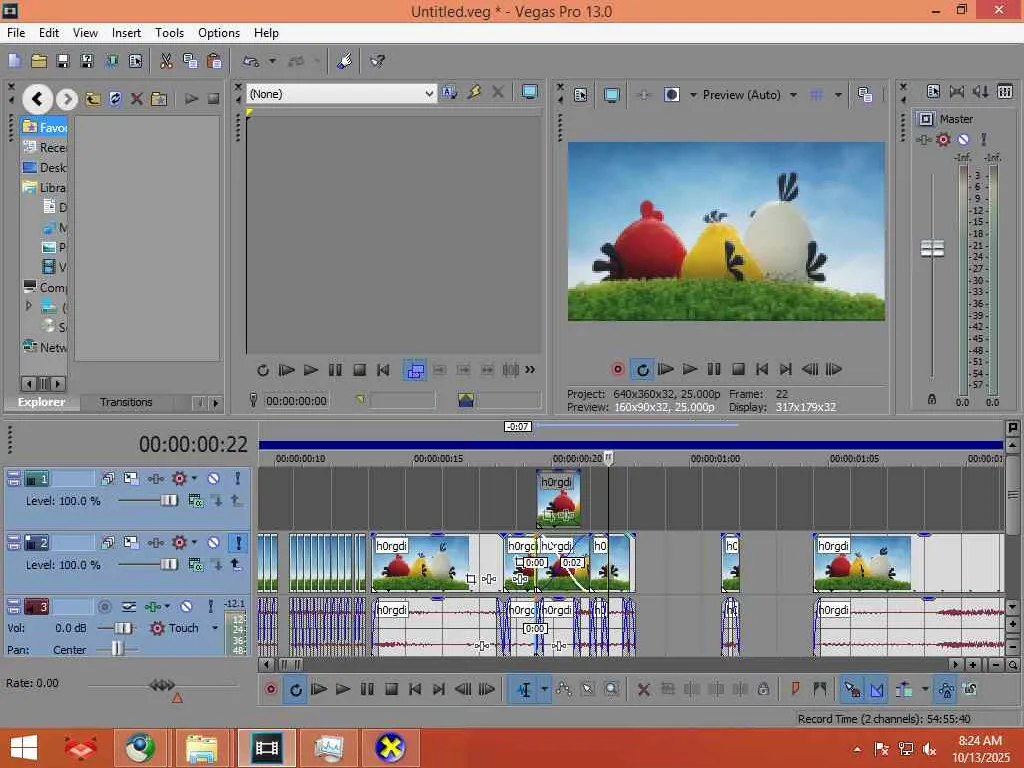Mute video track 2
This screenshot has width=1024, height=768.
click(213, 543)
